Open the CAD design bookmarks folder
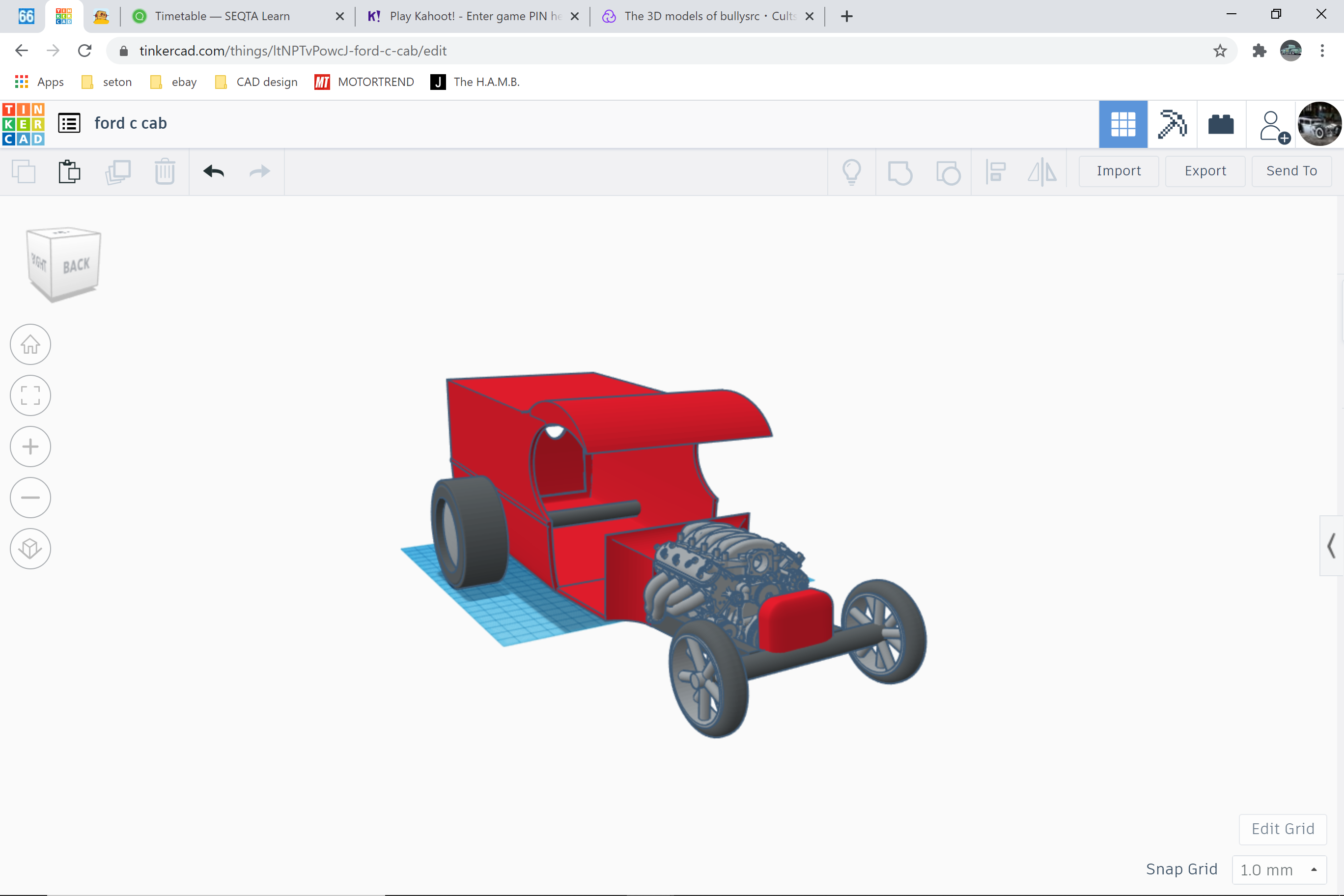 point(256,82)
